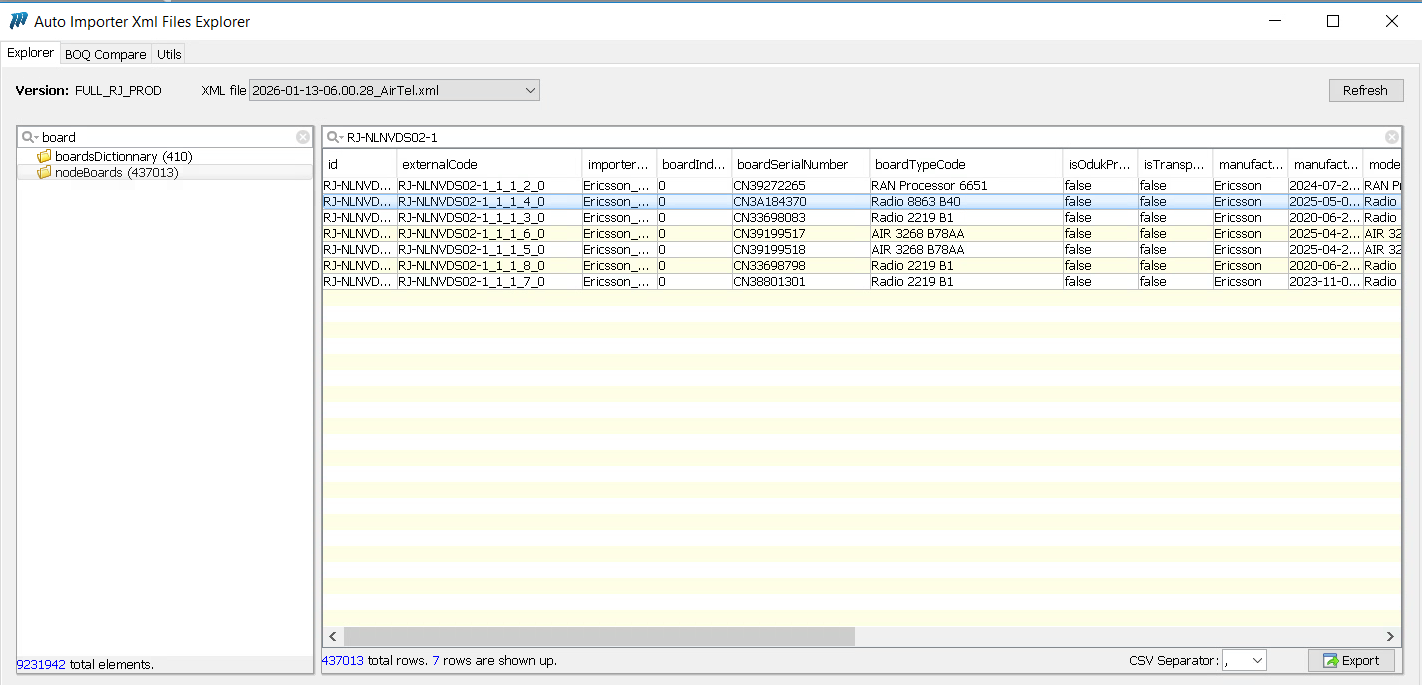Click the app logo in title bar
The height and width of the screenshot is (685, 1422).
(x=18, y=21)
